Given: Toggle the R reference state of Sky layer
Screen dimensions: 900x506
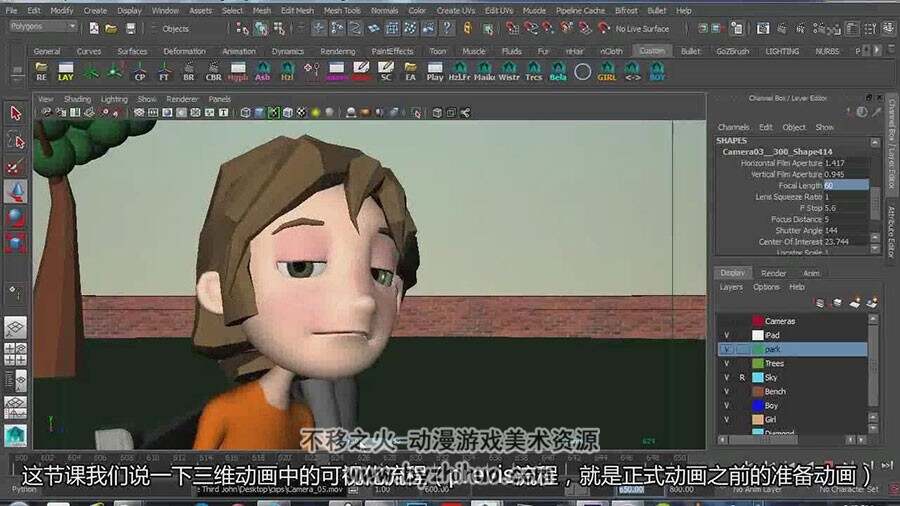Looking at the screenshot, I should click(x=742, y=377).
